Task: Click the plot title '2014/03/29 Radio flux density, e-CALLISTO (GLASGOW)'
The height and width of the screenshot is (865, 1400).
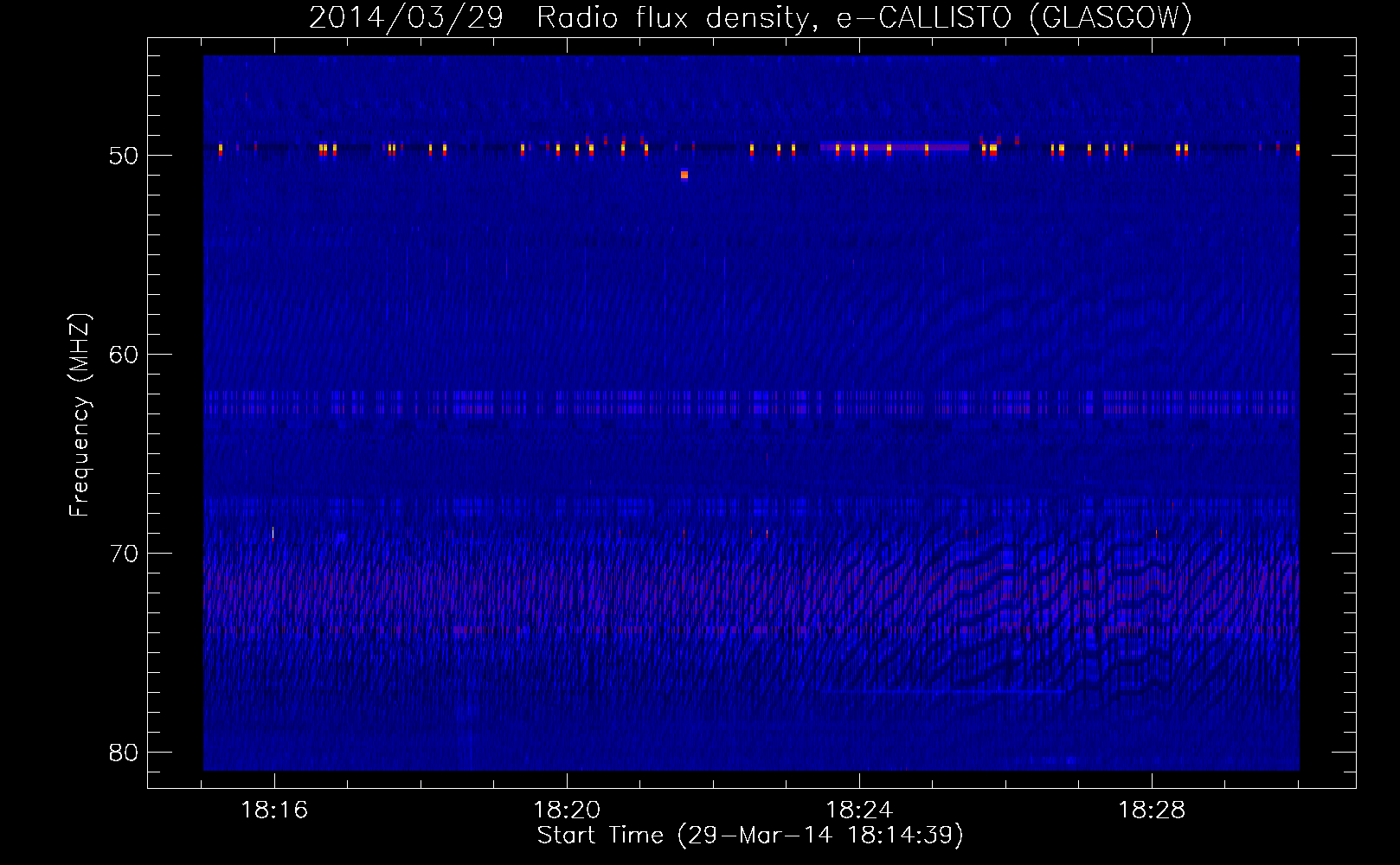Action: click(x=750, y=17)
